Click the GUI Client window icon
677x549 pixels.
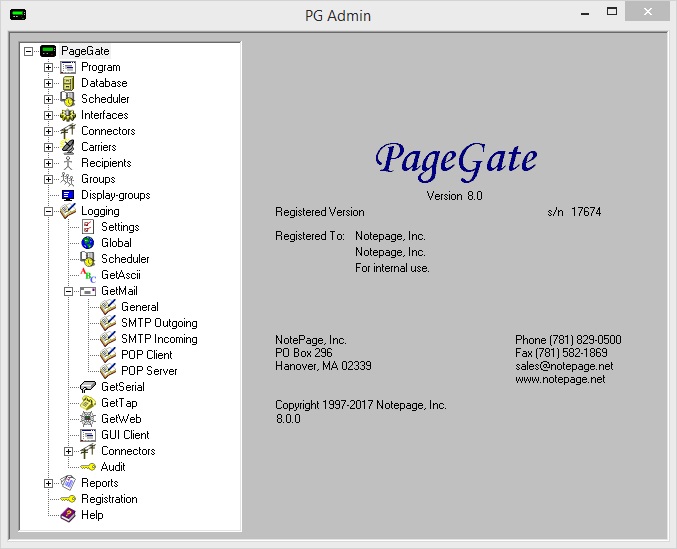pyautogui.click(x=88, y=435)
